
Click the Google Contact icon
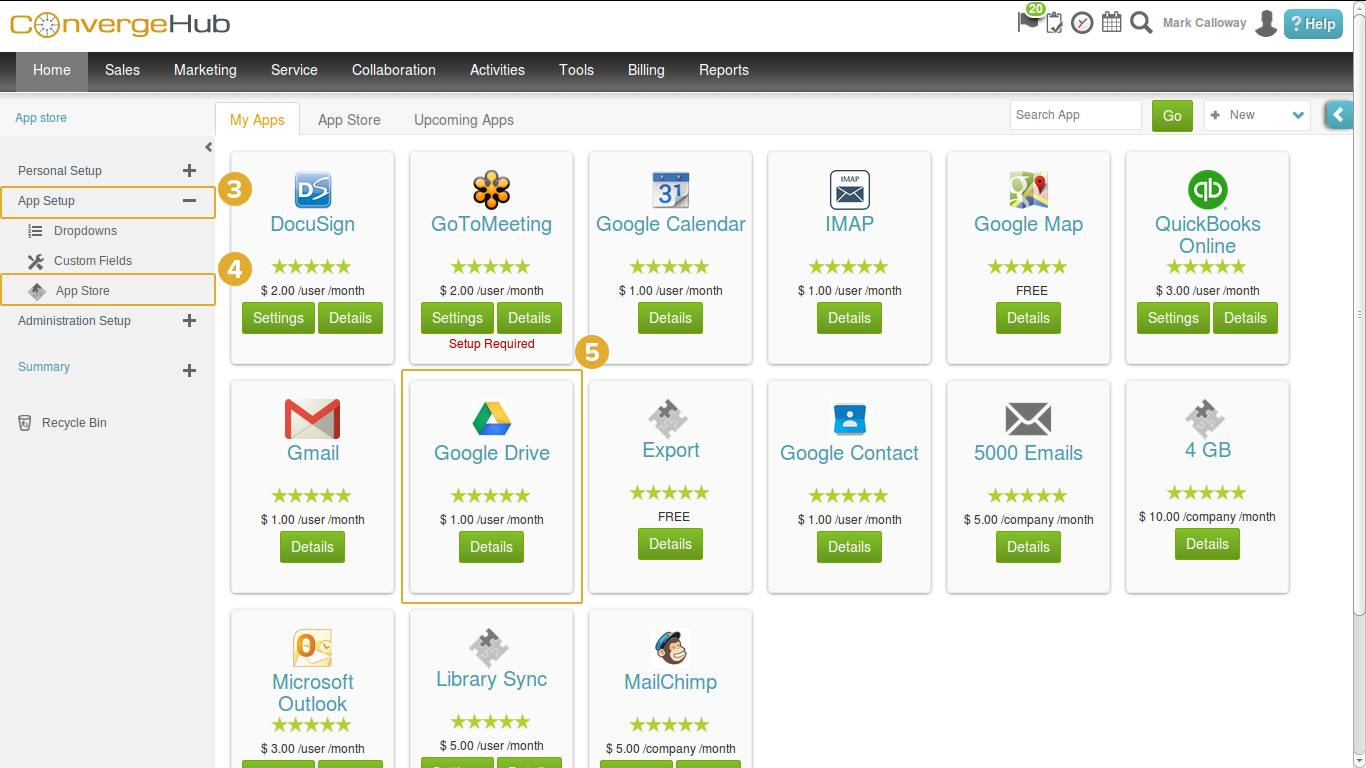pos(850,419)
